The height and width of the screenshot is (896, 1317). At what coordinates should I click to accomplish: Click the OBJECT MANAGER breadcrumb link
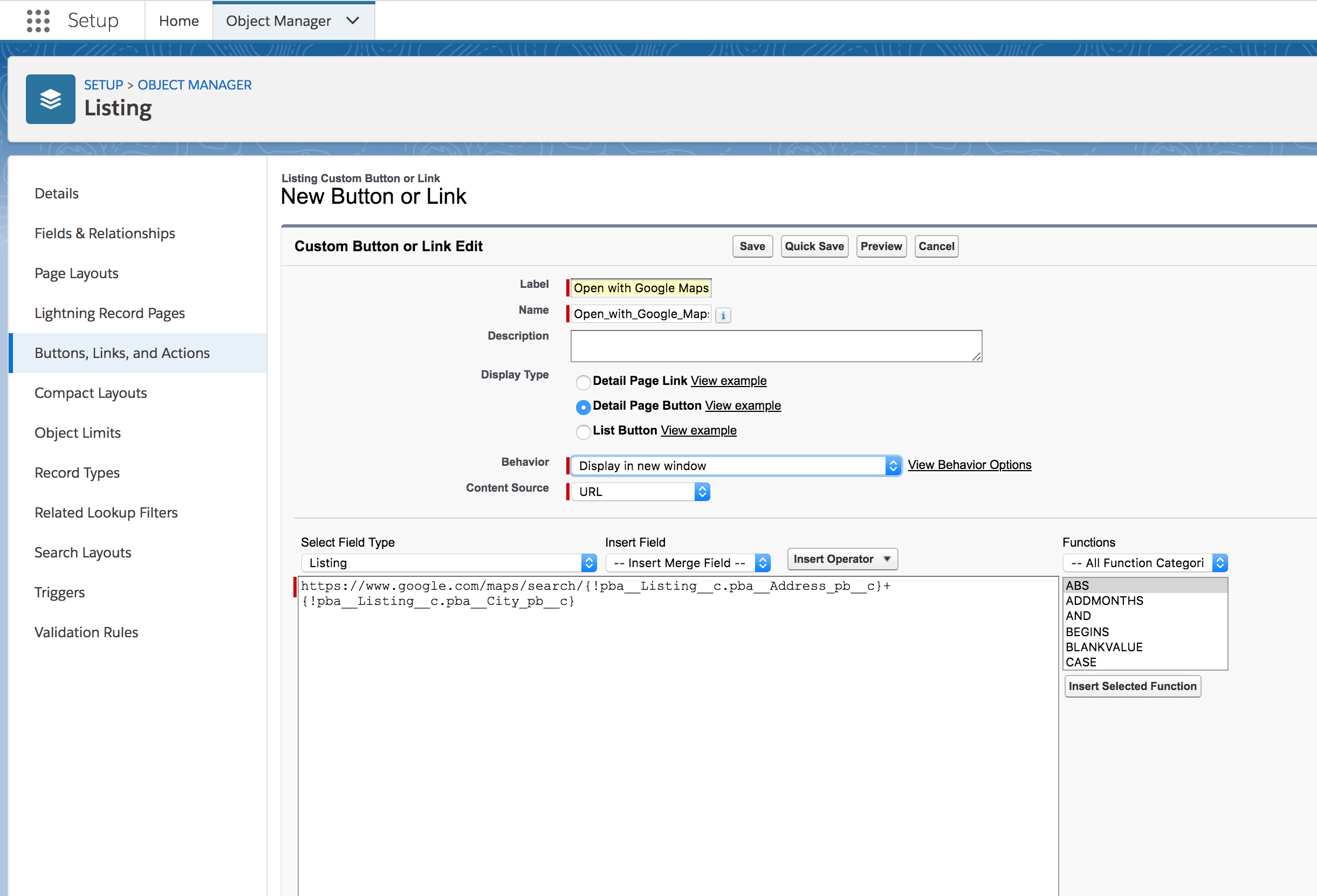tap(194, 85)
